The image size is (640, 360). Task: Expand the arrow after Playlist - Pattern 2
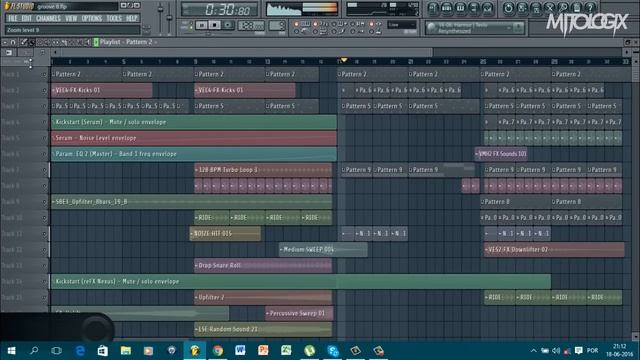pyautogui.click(x=156, y=42)
